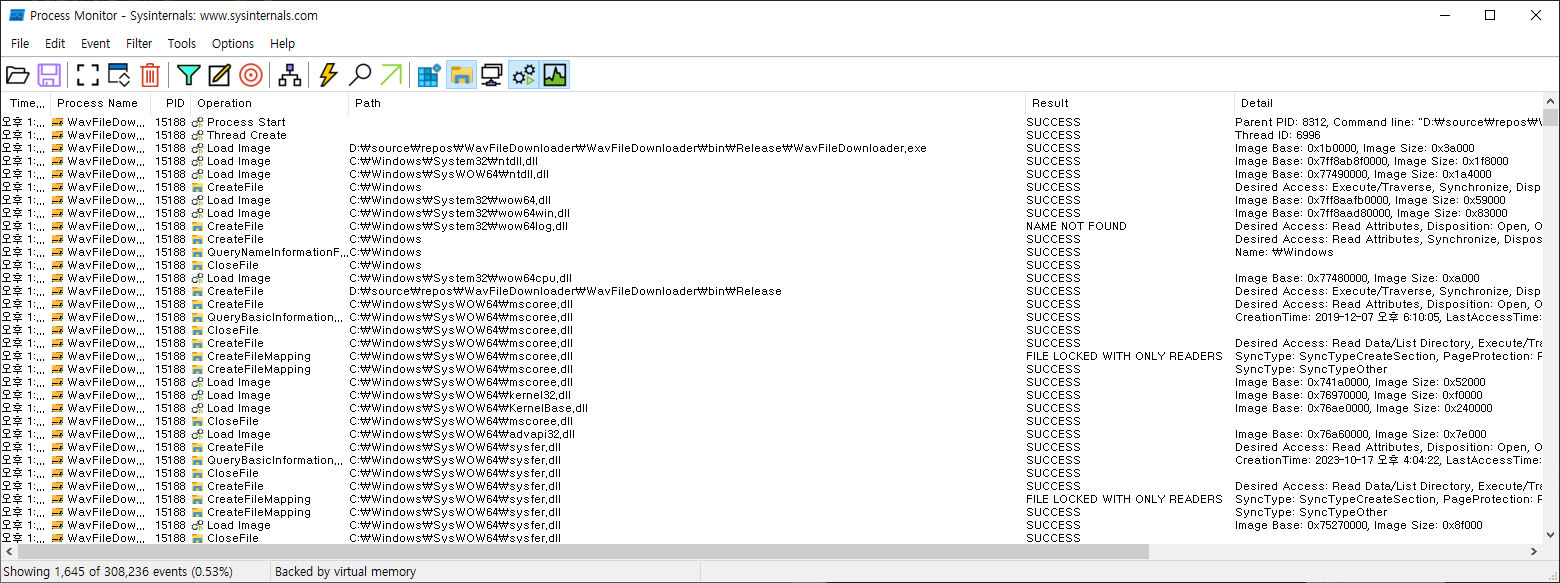Click the WavFileDownloader.exe Load Image path
The width and height of the screenshot is (1560, 583).
click(x=638, y=148)
